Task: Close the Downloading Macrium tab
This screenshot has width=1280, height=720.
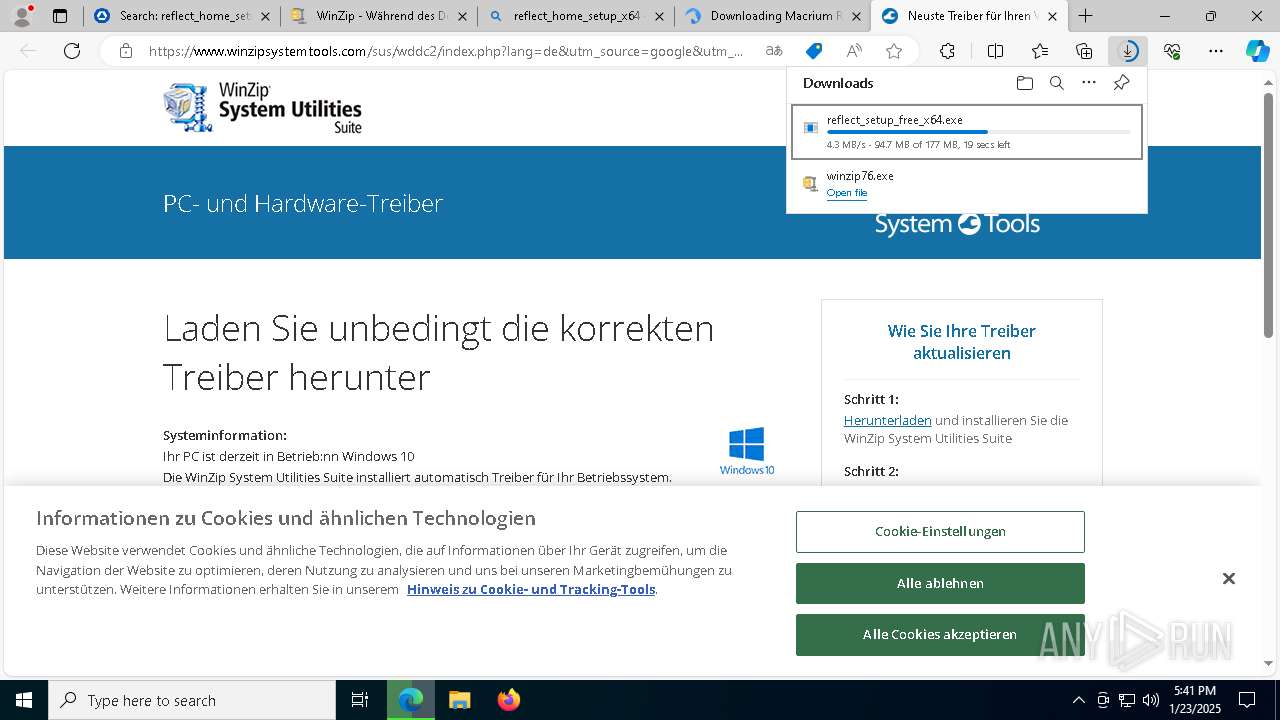Action: [855, 16]
